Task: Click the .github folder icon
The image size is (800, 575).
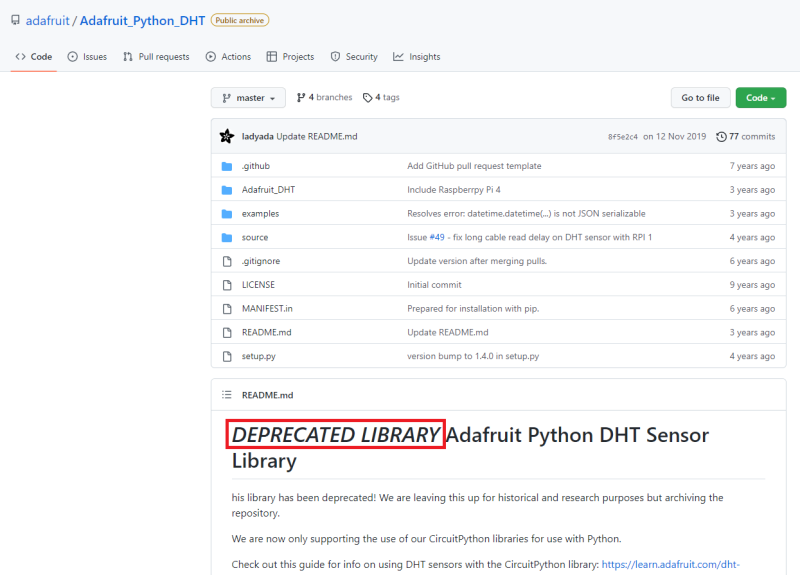Action: coord(227,166)
